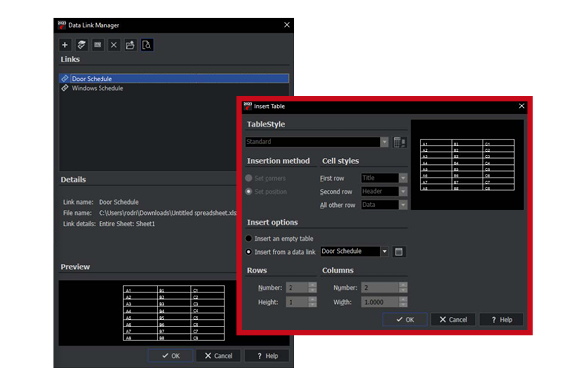Select the Door Schedule link in the list
Viewport: 583px width, 385px height.
tap(174, 78)
